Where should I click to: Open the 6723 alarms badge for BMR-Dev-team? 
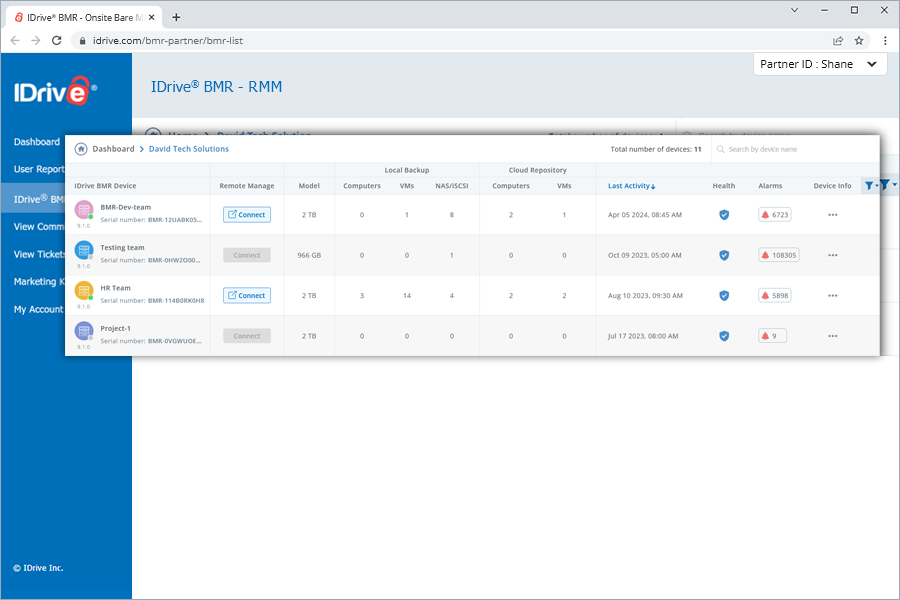tap(775, 215)
